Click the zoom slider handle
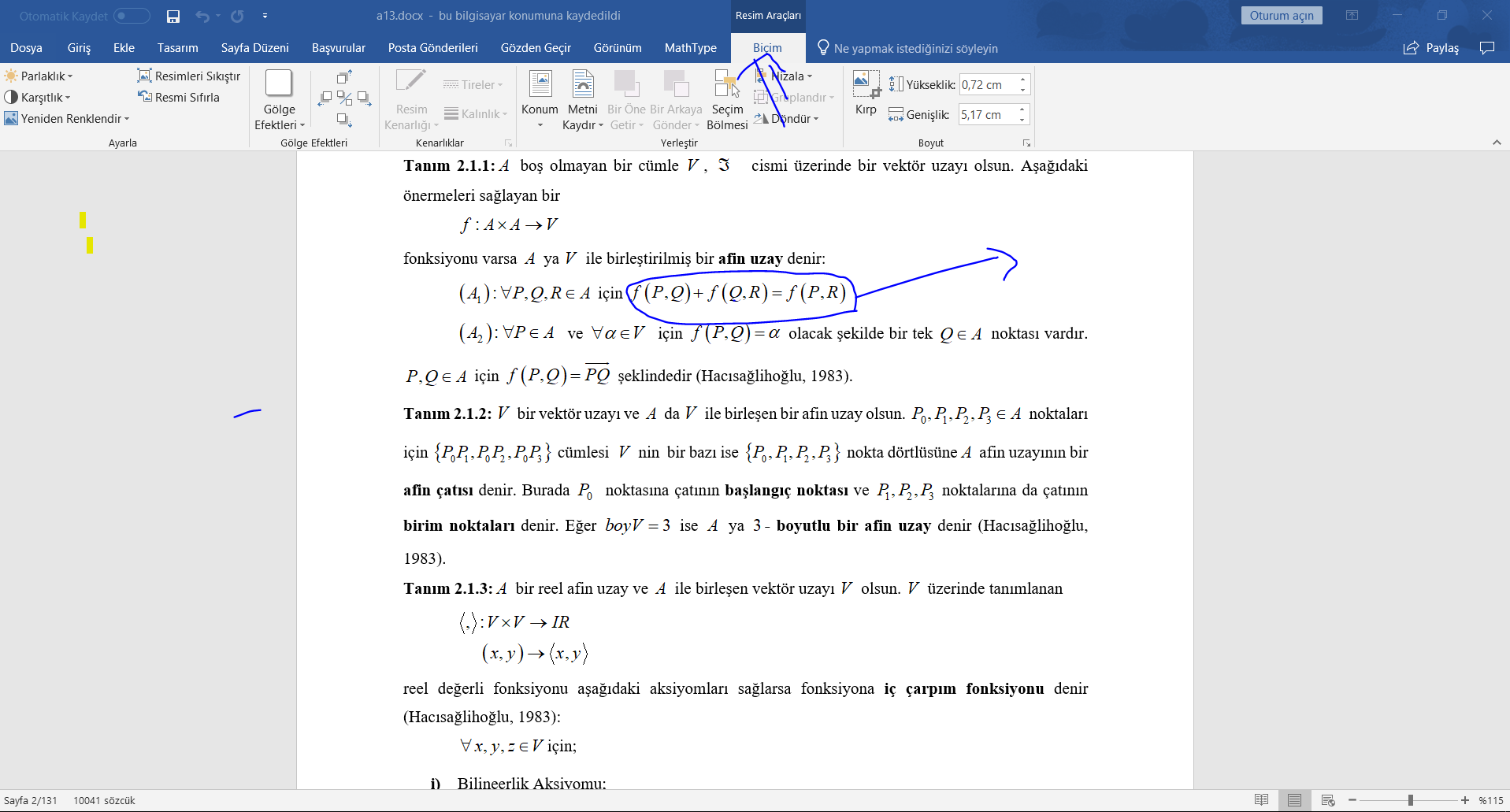The height and width of the screenshot is (812, 1510). point(1410,800)
